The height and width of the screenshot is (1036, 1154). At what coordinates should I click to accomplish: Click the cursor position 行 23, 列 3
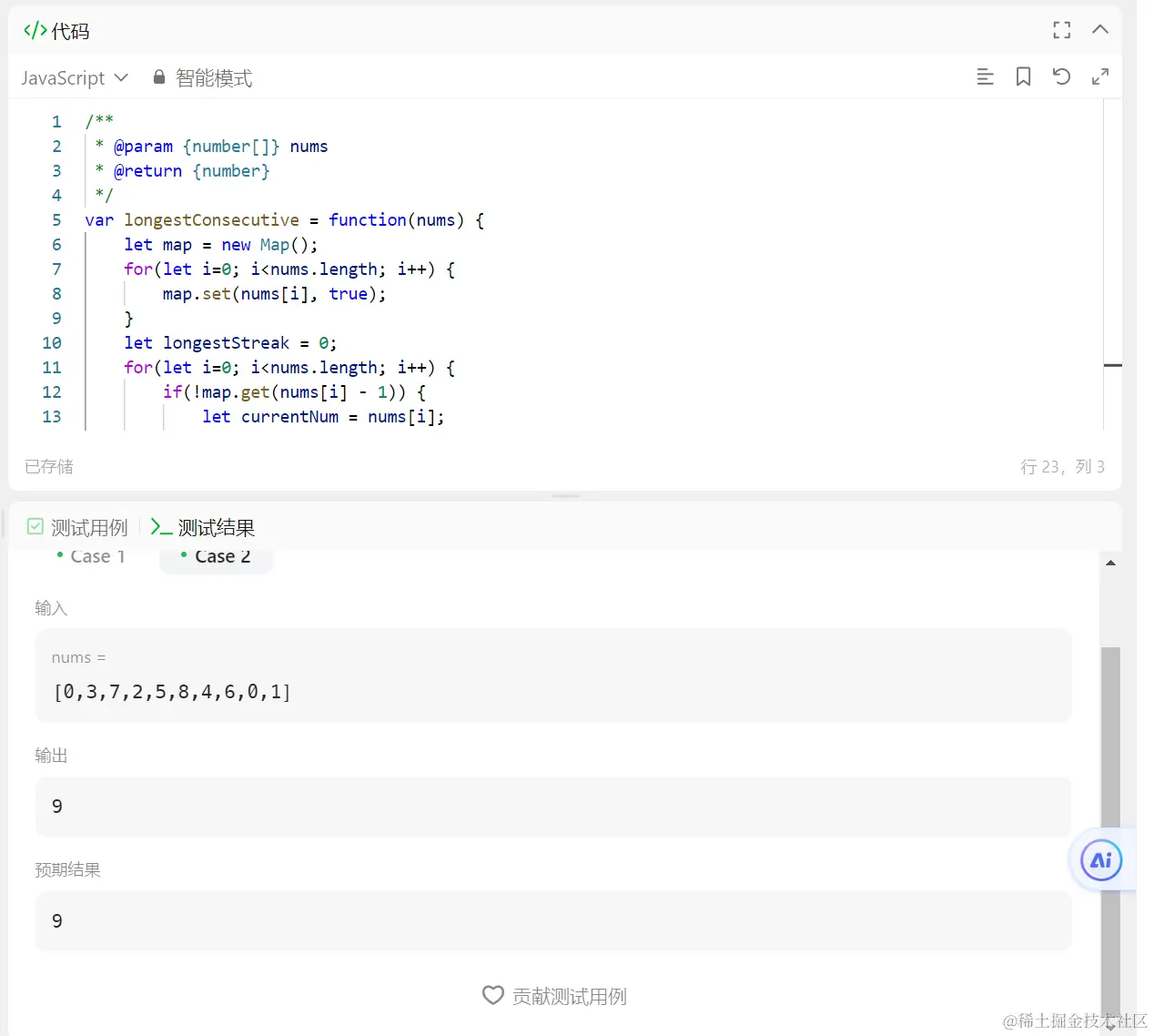[1062, 467]
